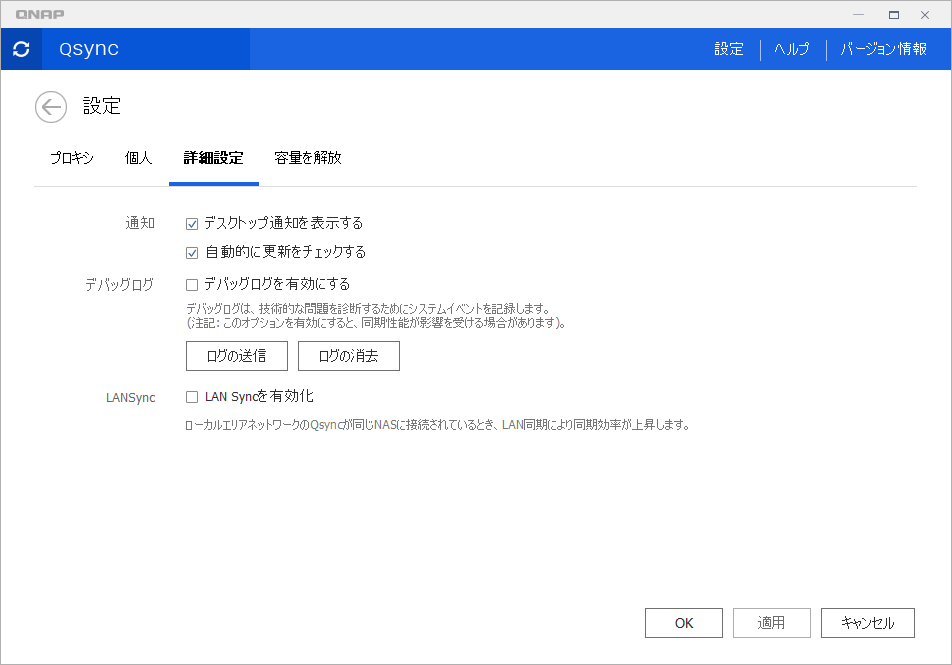Cancel with the キャンセル button

coord(868,623)
